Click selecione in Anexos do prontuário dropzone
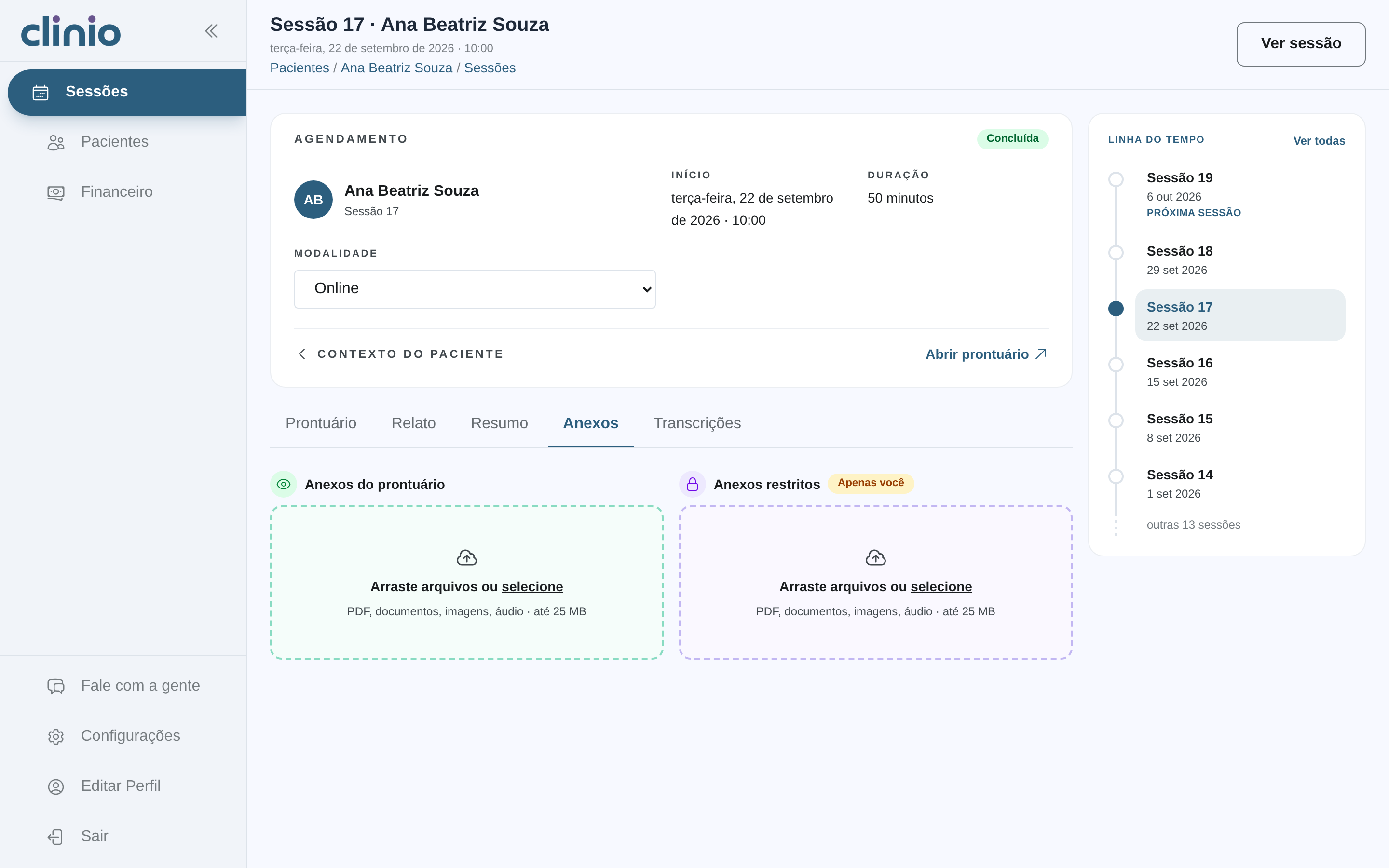This screenshot has width=1389, height=868. click(x=532, y=587)
